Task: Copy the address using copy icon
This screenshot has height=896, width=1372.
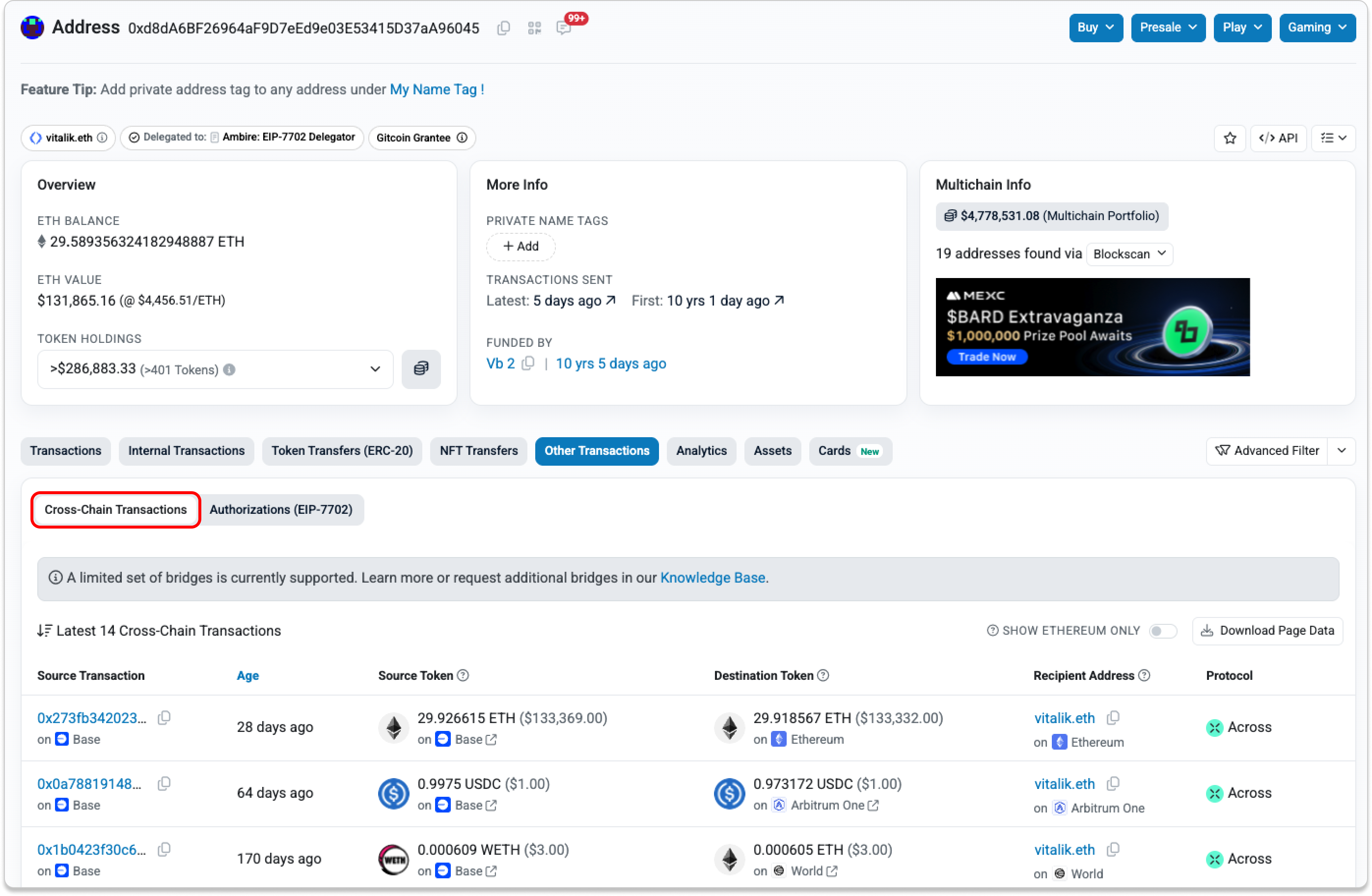Action: pos(503,28)
